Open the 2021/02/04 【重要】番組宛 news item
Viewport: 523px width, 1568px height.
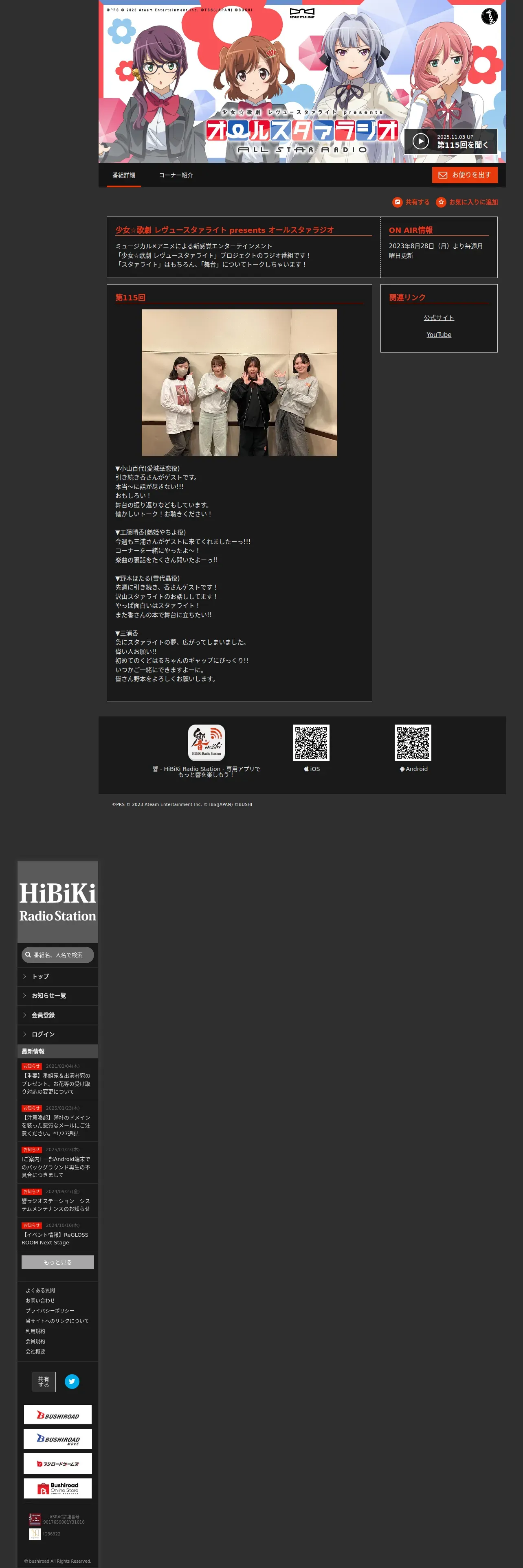pos(58,1079)
